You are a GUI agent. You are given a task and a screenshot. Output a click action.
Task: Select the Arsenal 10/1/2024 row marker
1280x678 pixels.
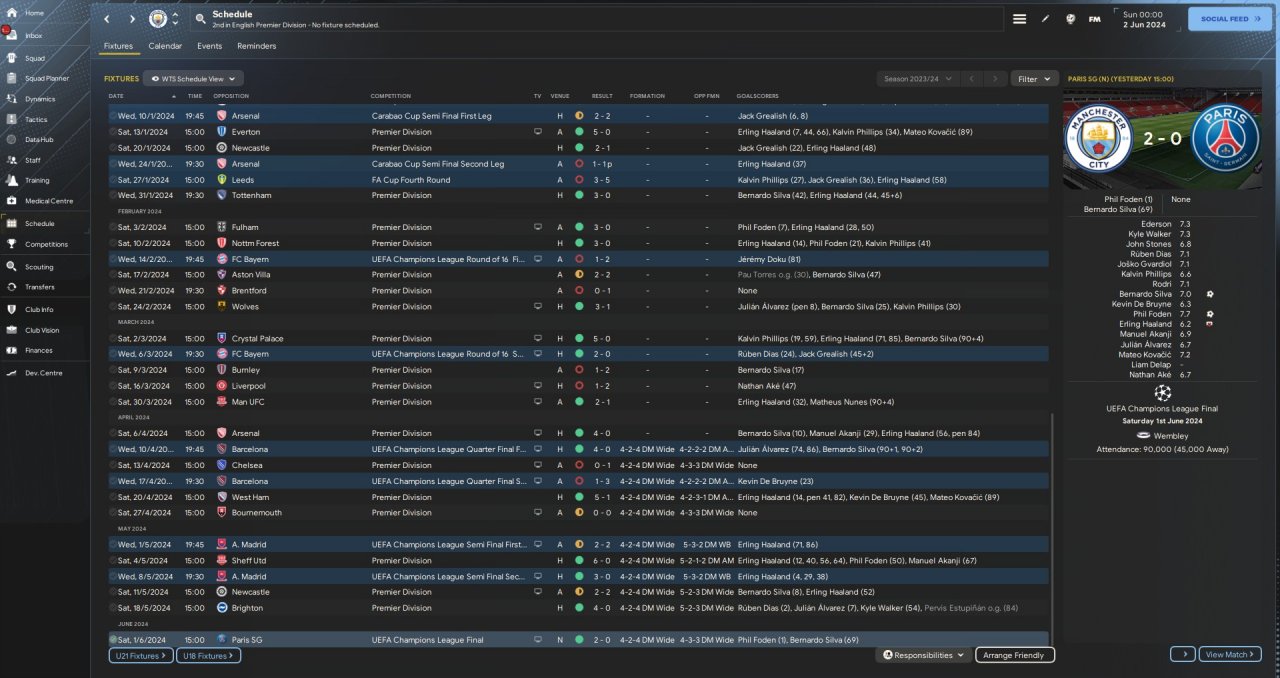pos(113,116)
